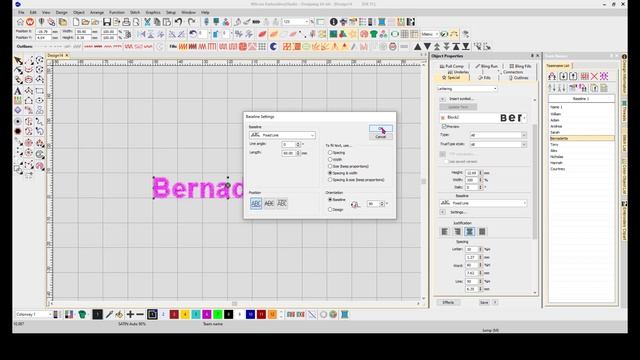Viewport: 640px width, 360px height.
Task: Toggle the Preview checkbox in Object Properties
Action: [x=444, y=127]
